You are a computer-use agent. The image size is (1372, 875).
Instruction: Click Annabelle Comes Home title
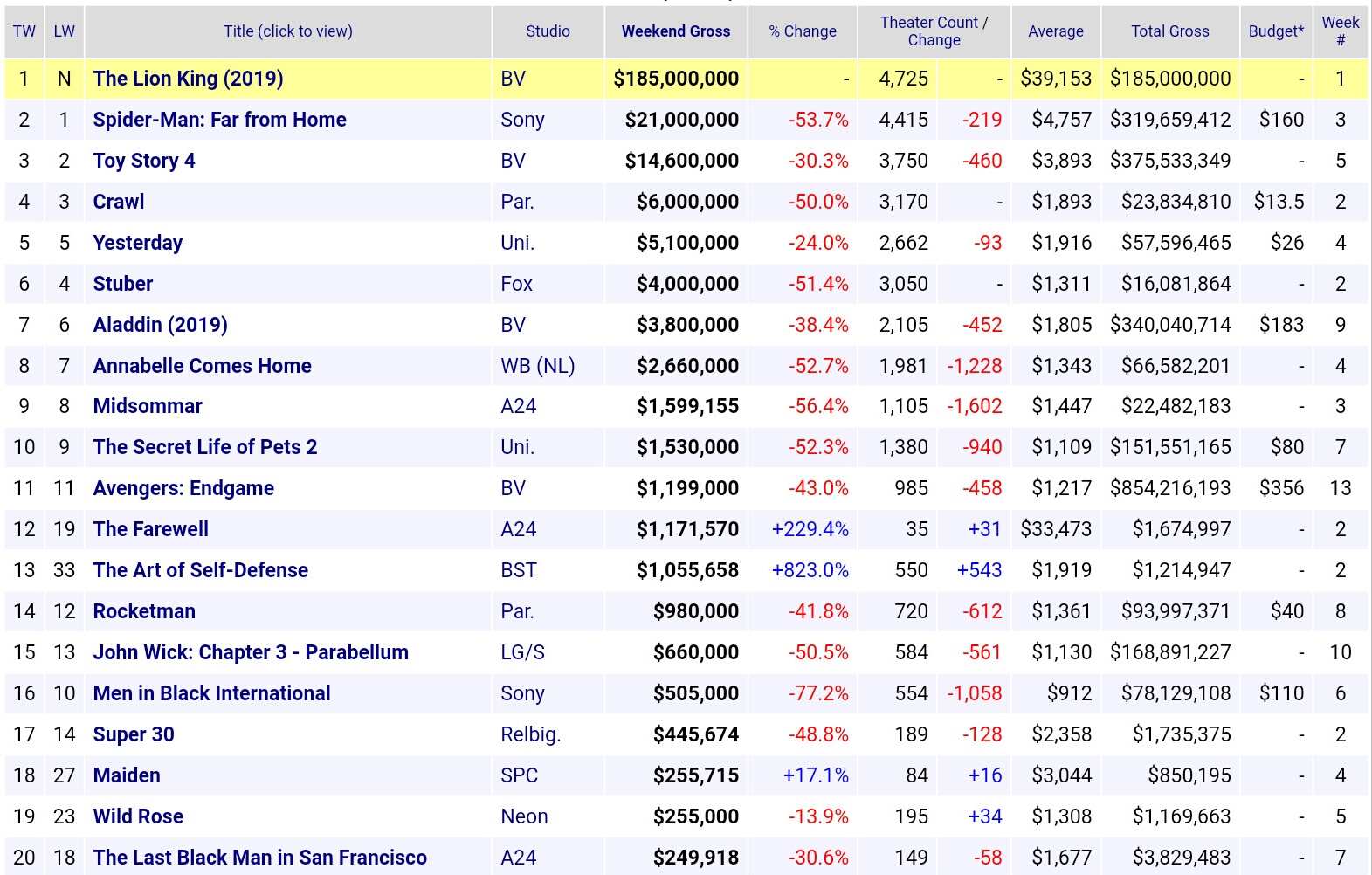[202, 366]
